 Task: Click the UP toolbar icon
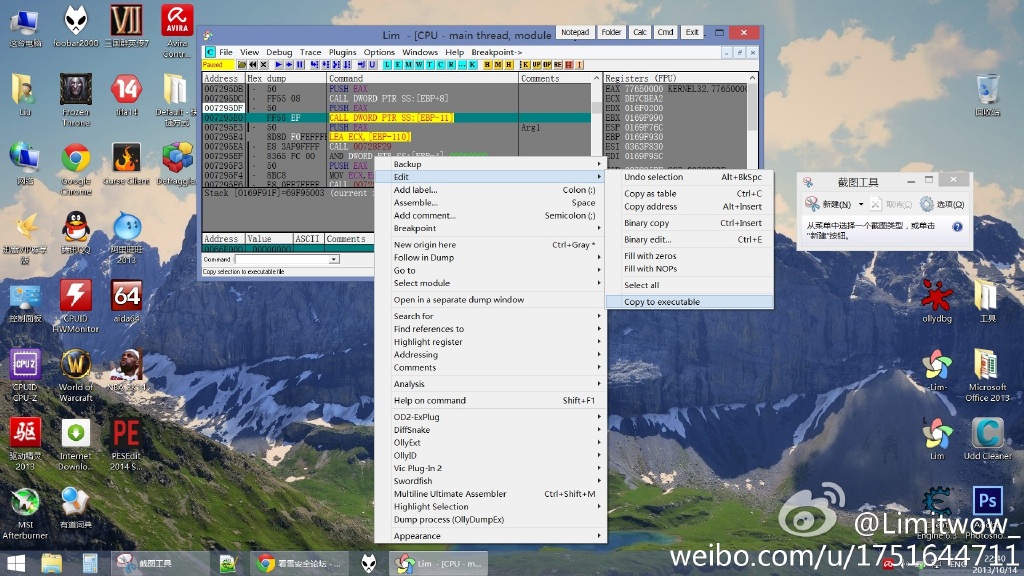point(536,65)
